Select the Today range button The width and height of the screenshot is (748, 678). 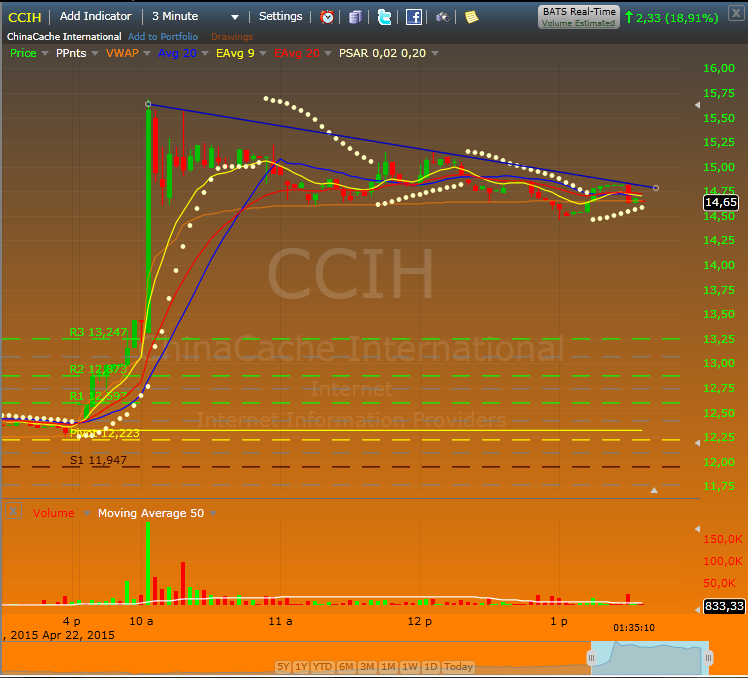pyautogui.click(x=458, y=667)
